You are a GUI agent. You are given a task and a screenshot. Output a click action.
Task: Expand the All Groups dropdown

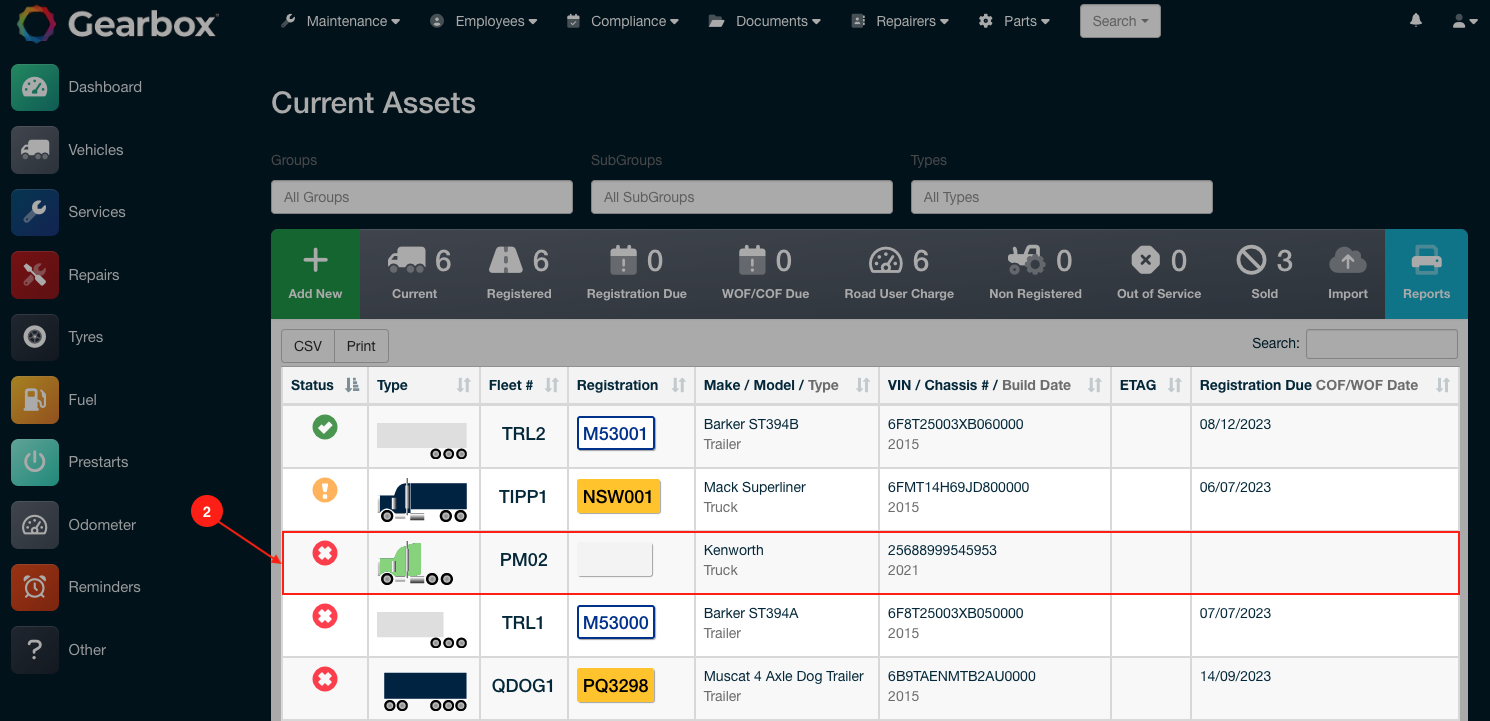(421, 197)
